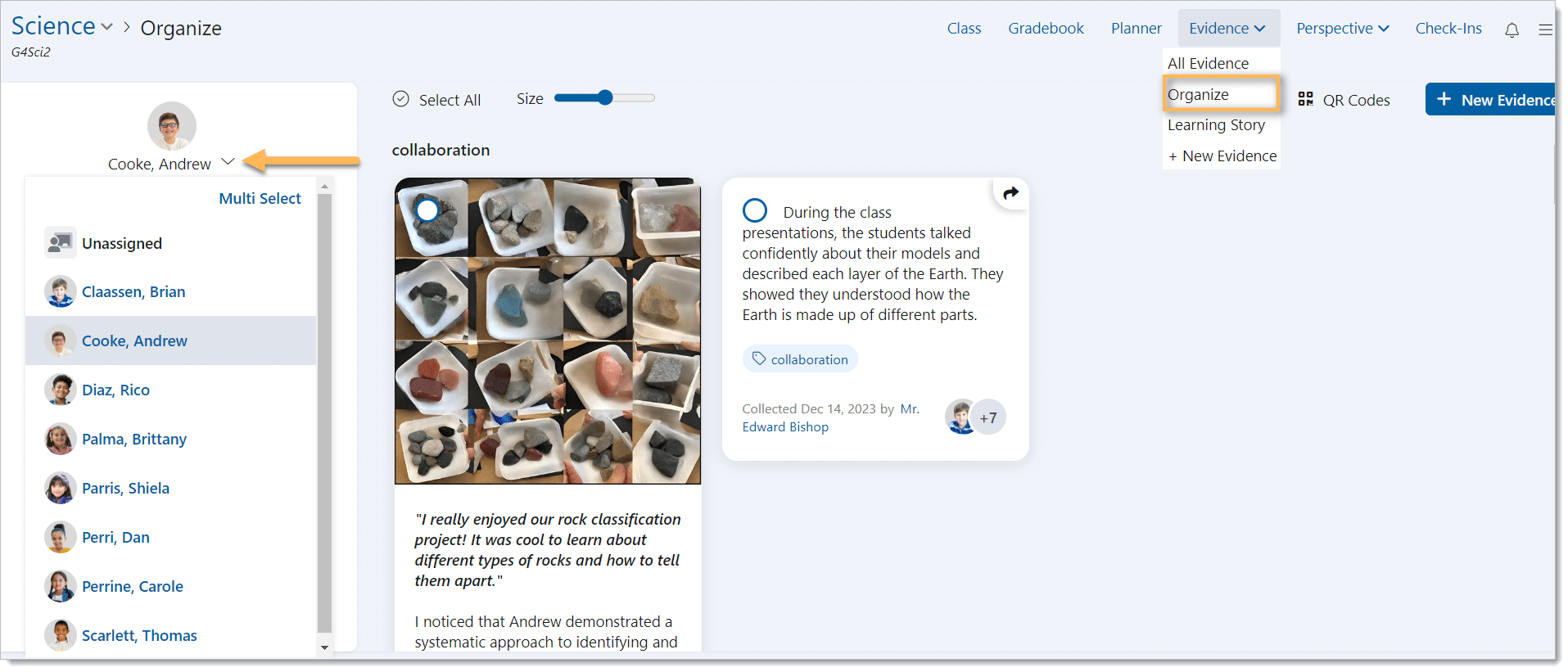Click the collaboration tag on the evidence card
Screen dimensions: 1568x672
(800, 359)
